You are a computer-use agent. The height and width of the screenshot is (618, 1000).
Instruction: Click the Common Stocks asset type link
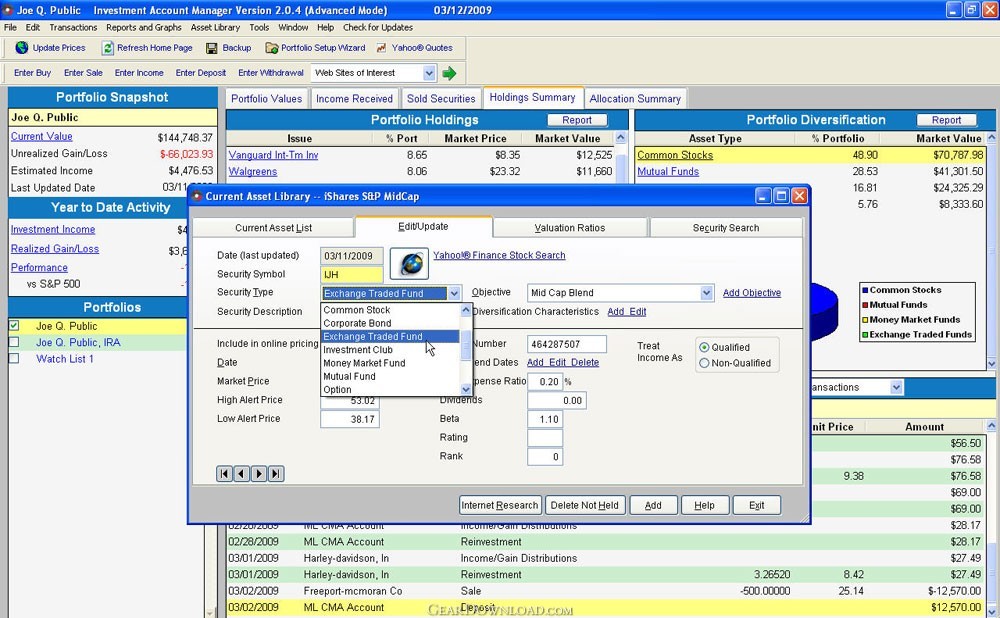click(675, 155)
